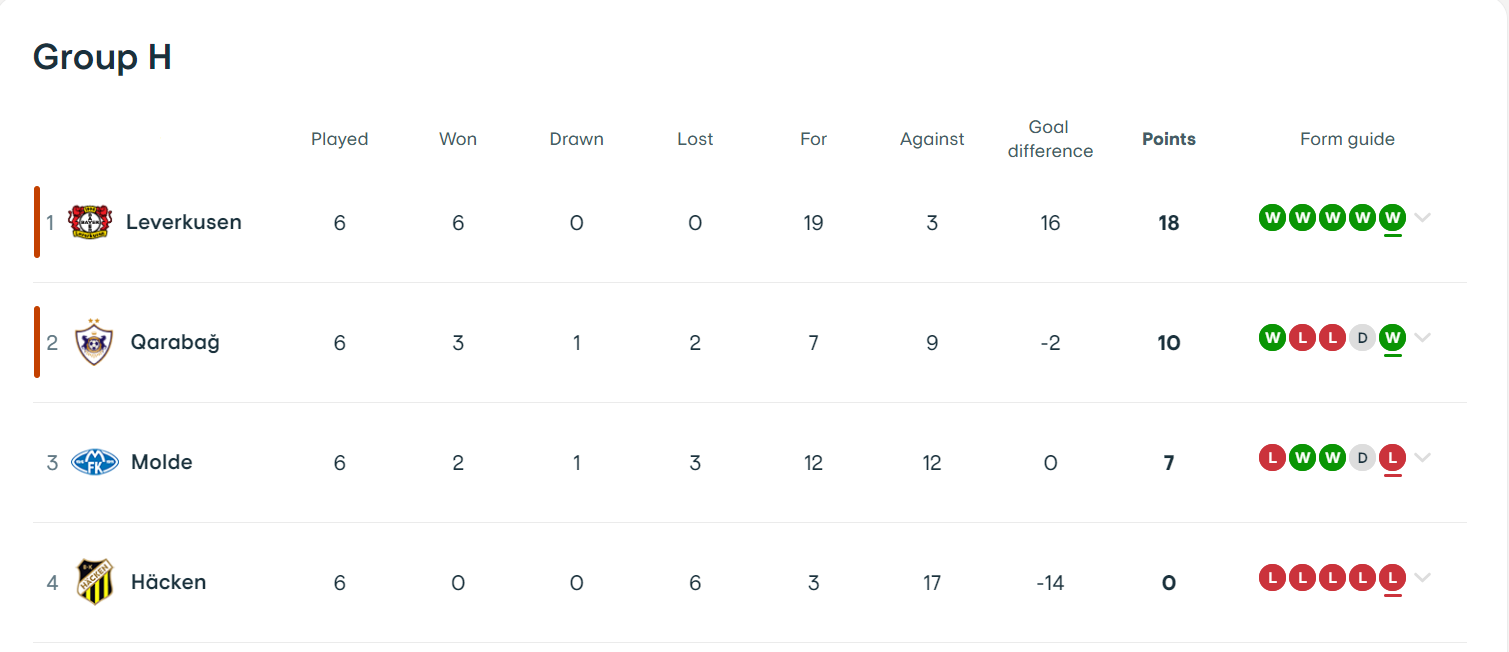
Task: Select Qarabağ's first green W form badge
Action: pyautogui.click(x=1272, y=338)
